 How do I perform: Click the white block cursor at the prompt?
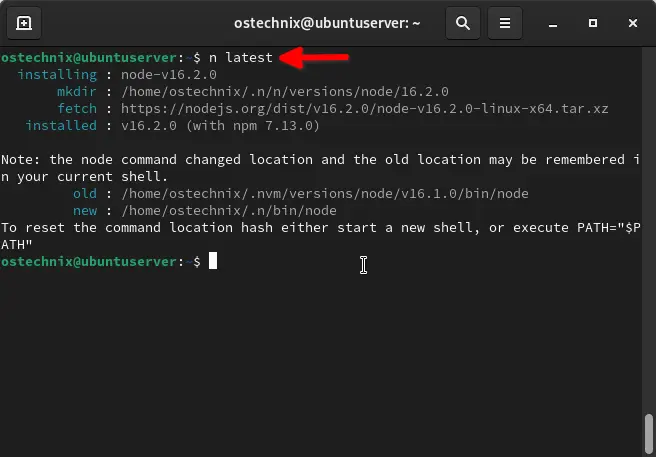213,261
